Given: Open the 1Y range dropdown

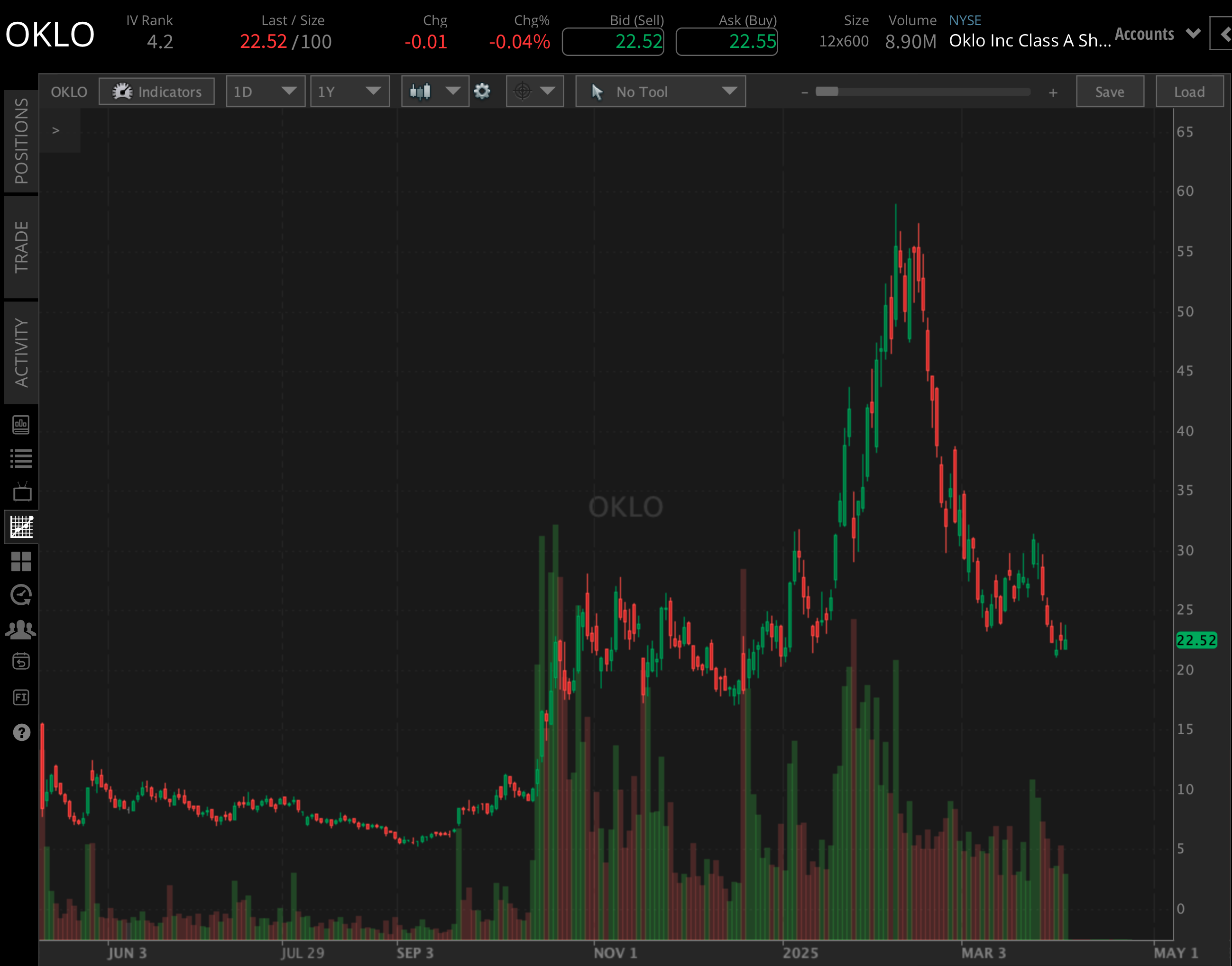Looking at the screenshot, I should pyautogui.click(x=350, y=91).
